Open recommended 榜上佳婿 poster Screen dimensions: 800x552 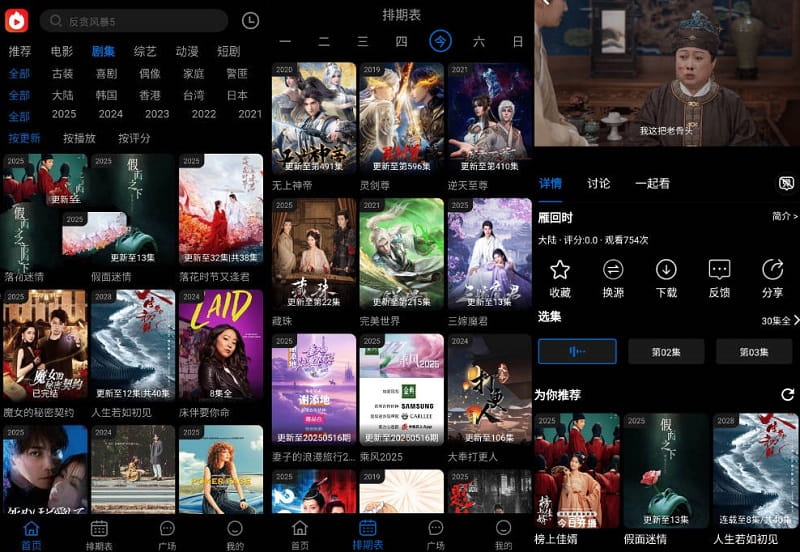pyautogui.click(x=577, y=470)
